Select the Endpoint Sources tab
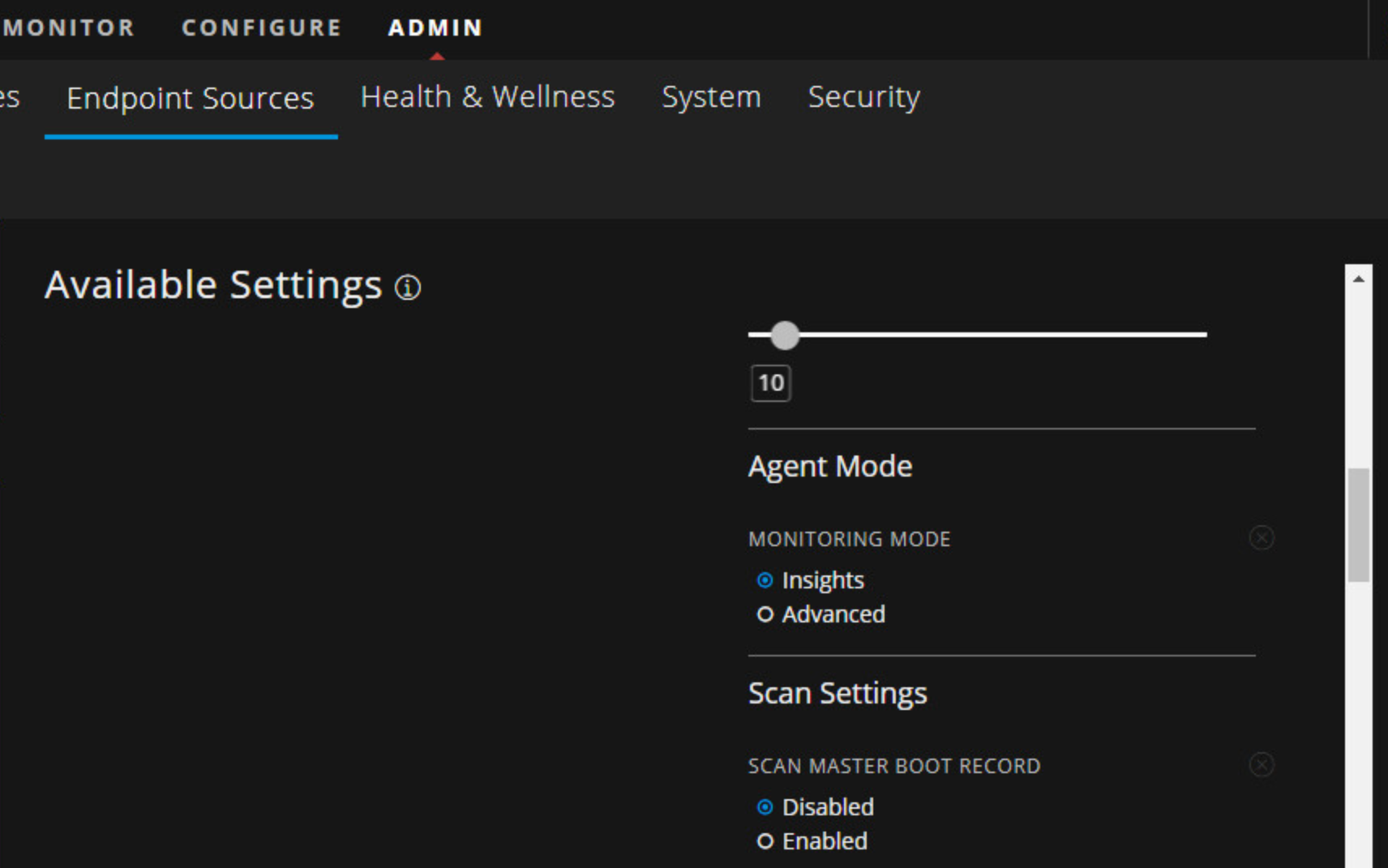Image resolution: width=1388 pixels, height=868 pixels. 191,97
